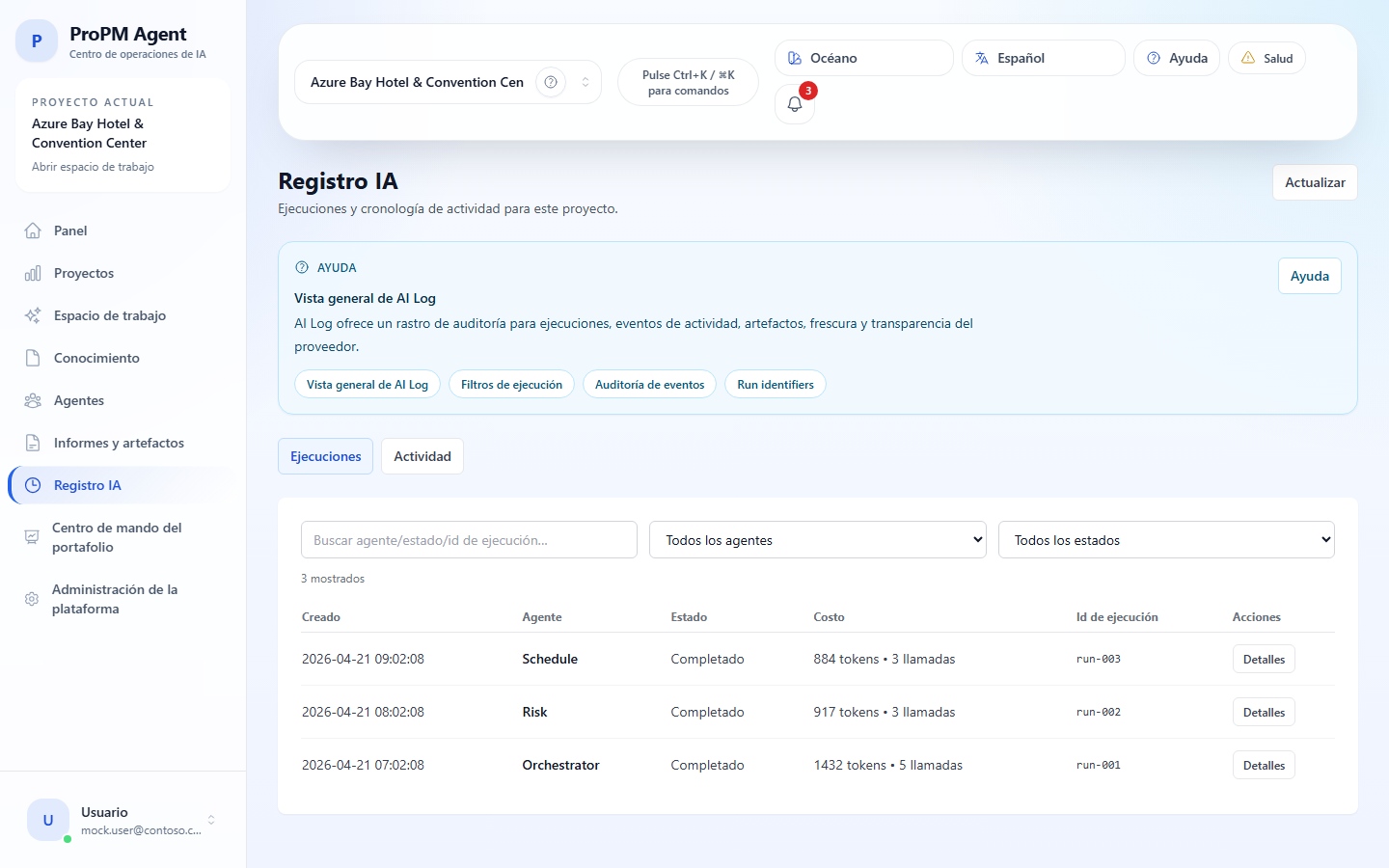Open the "Todos los agentes" dropdown
Image resolution: width=1389 pixels, height=868 pixels.
click(817, 540)
